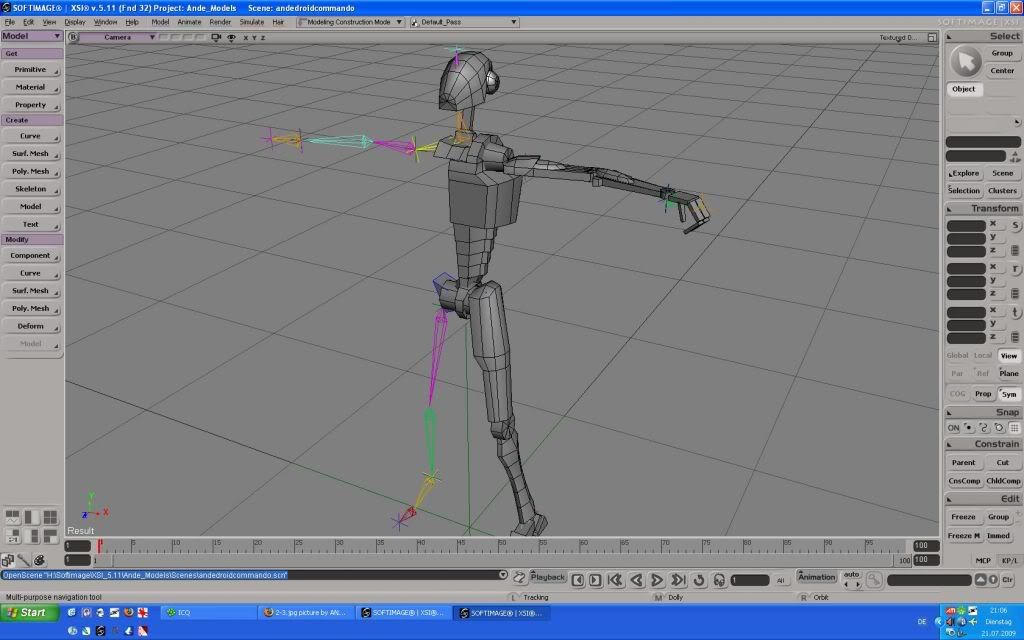
Task: Collapse the Transform panel section
Action: click(x=950, y=209)
